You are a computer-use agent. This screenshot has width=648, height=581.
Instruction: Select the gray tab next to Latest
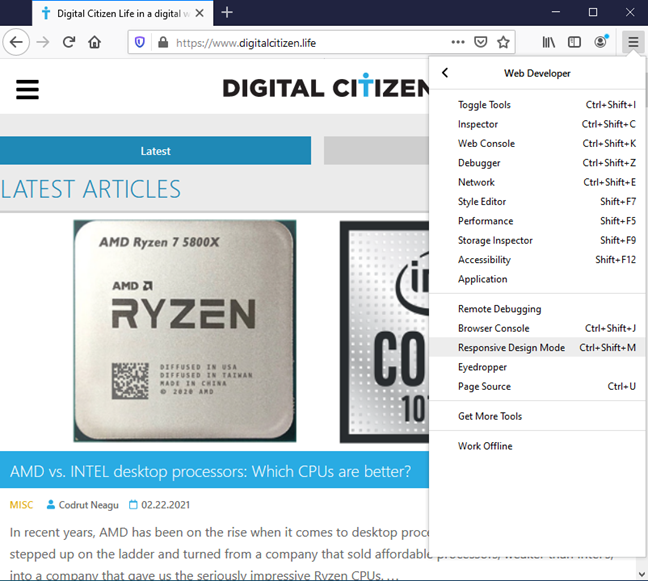click(376, 151)
